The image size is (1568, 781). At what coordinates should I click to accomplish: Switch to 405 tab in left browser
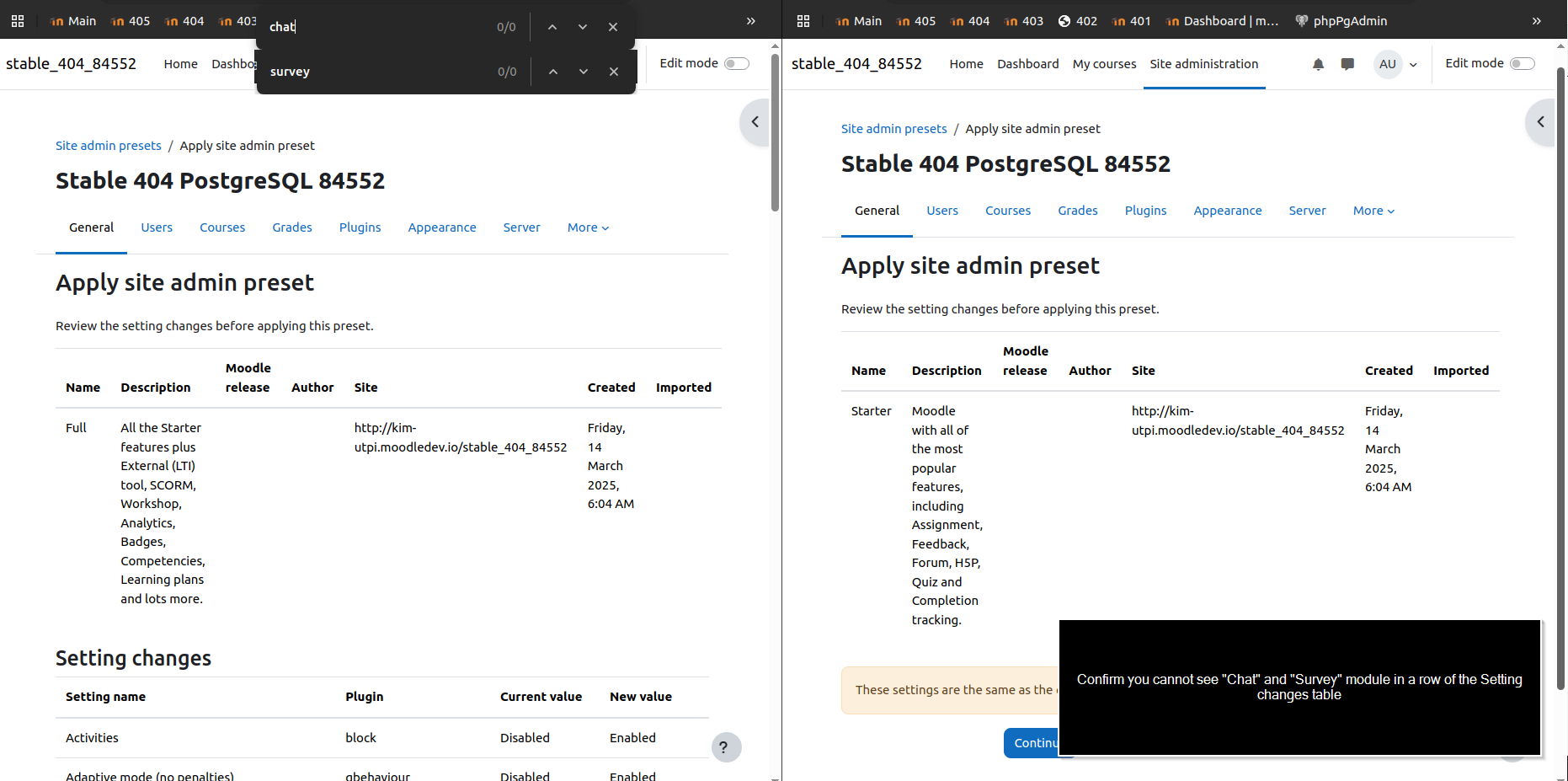(131, 21)
